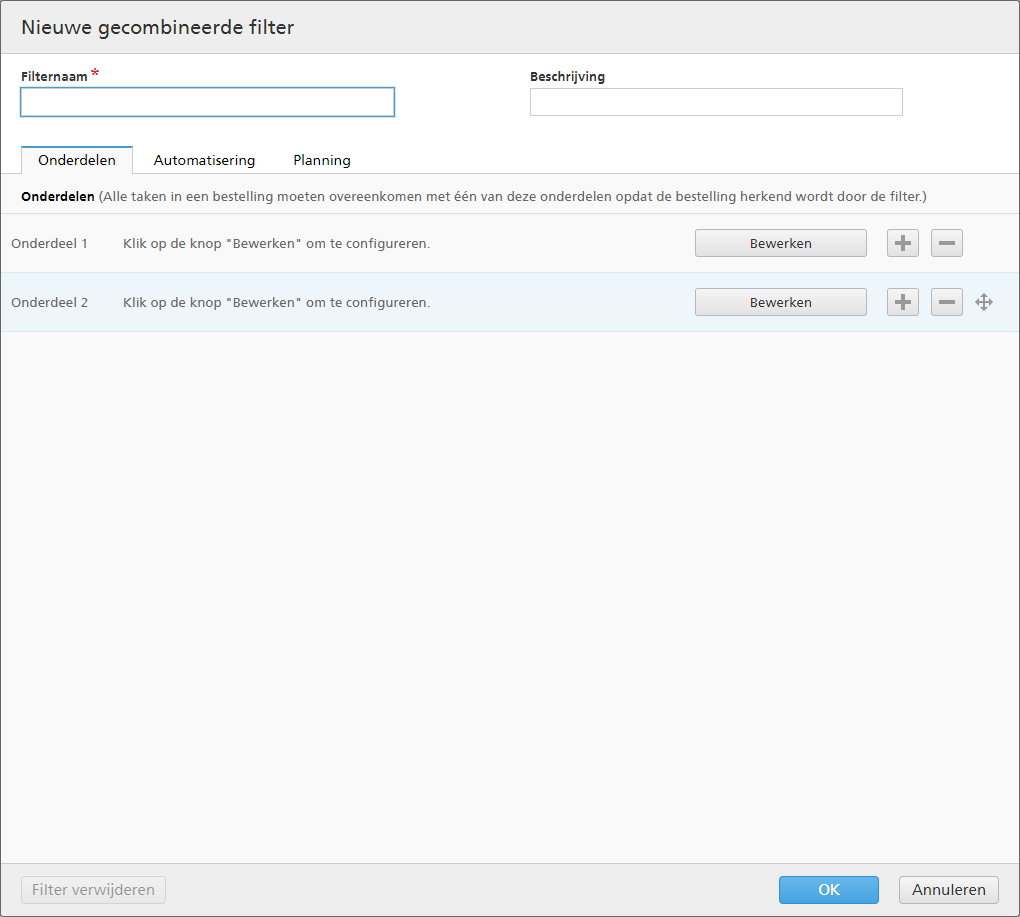Cancel with the Annuleren button
1020x917 pixels.
tap(948, 890)
